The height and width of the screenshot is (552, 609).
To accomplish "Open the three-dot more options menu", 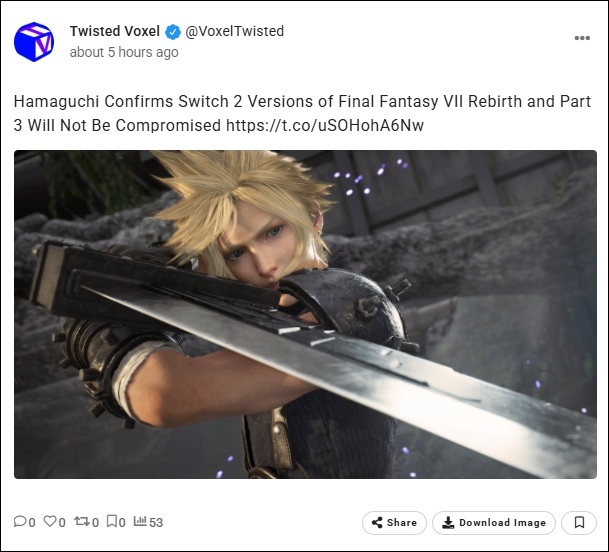I will tap(582, 38).
